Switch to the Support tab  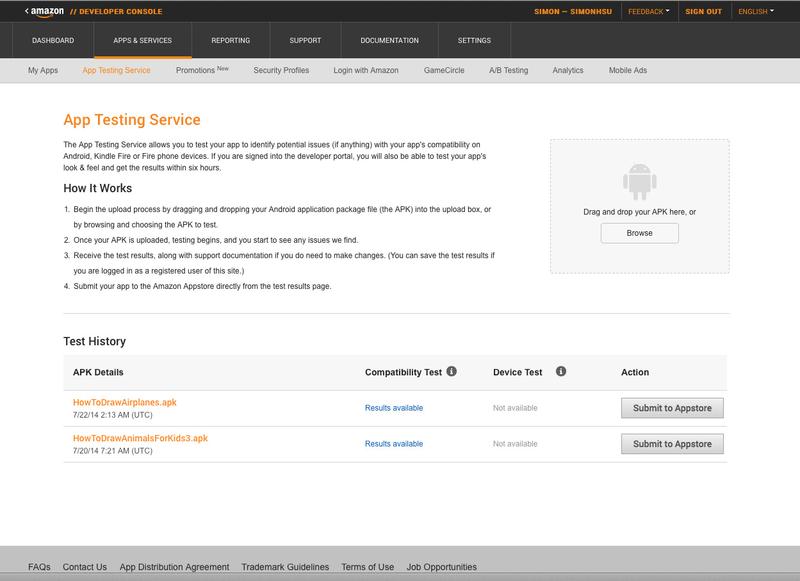coord(305,40)
